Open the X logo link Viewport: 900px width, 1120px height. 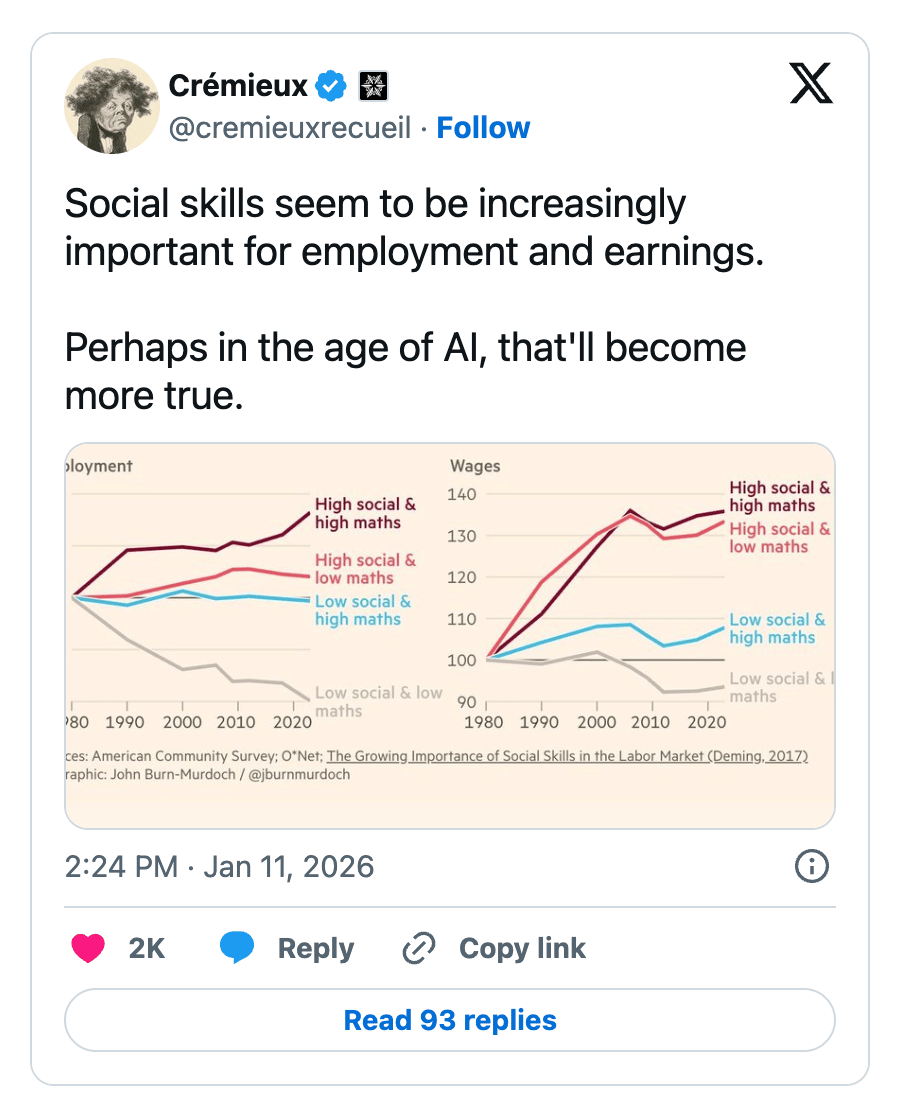(811, 84)
